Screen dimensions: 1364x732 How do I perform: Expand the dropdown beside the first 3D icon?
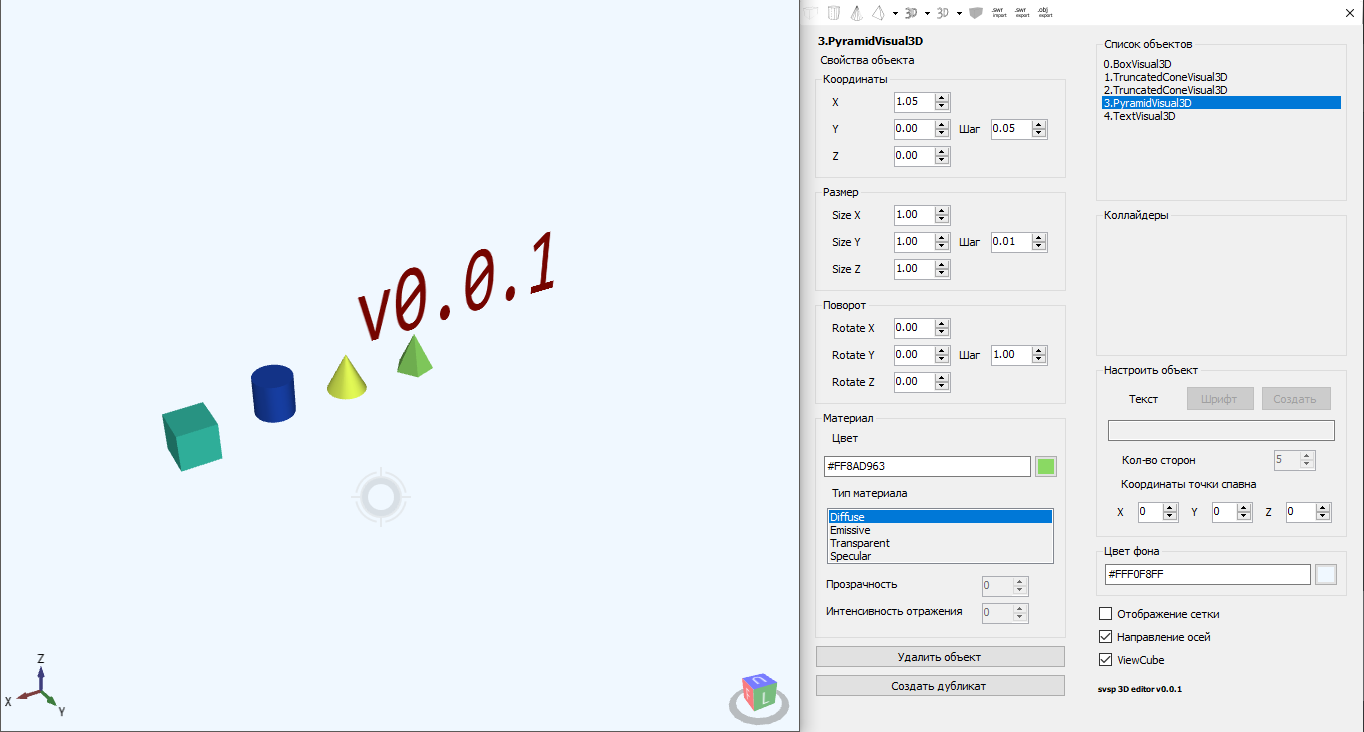click(926, 12)
